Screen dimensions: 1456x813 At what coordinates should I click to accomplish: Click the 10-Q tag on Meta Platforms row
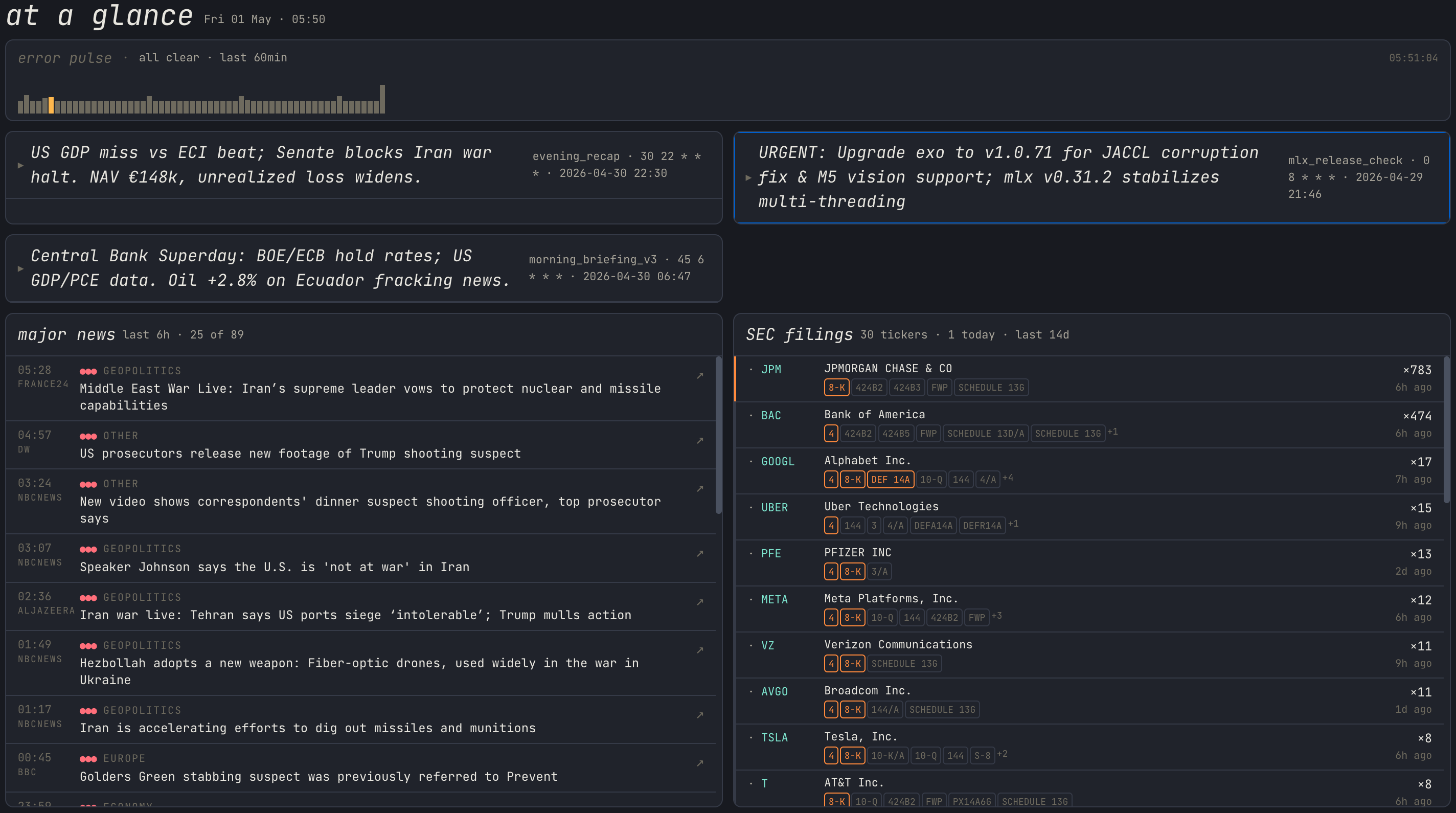point(882,617)
